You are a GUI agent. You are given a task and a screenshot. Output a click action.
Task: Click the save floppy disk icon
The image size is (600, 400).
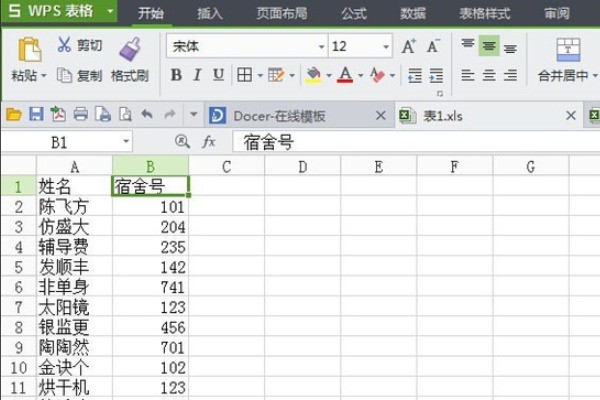(36, 114)
